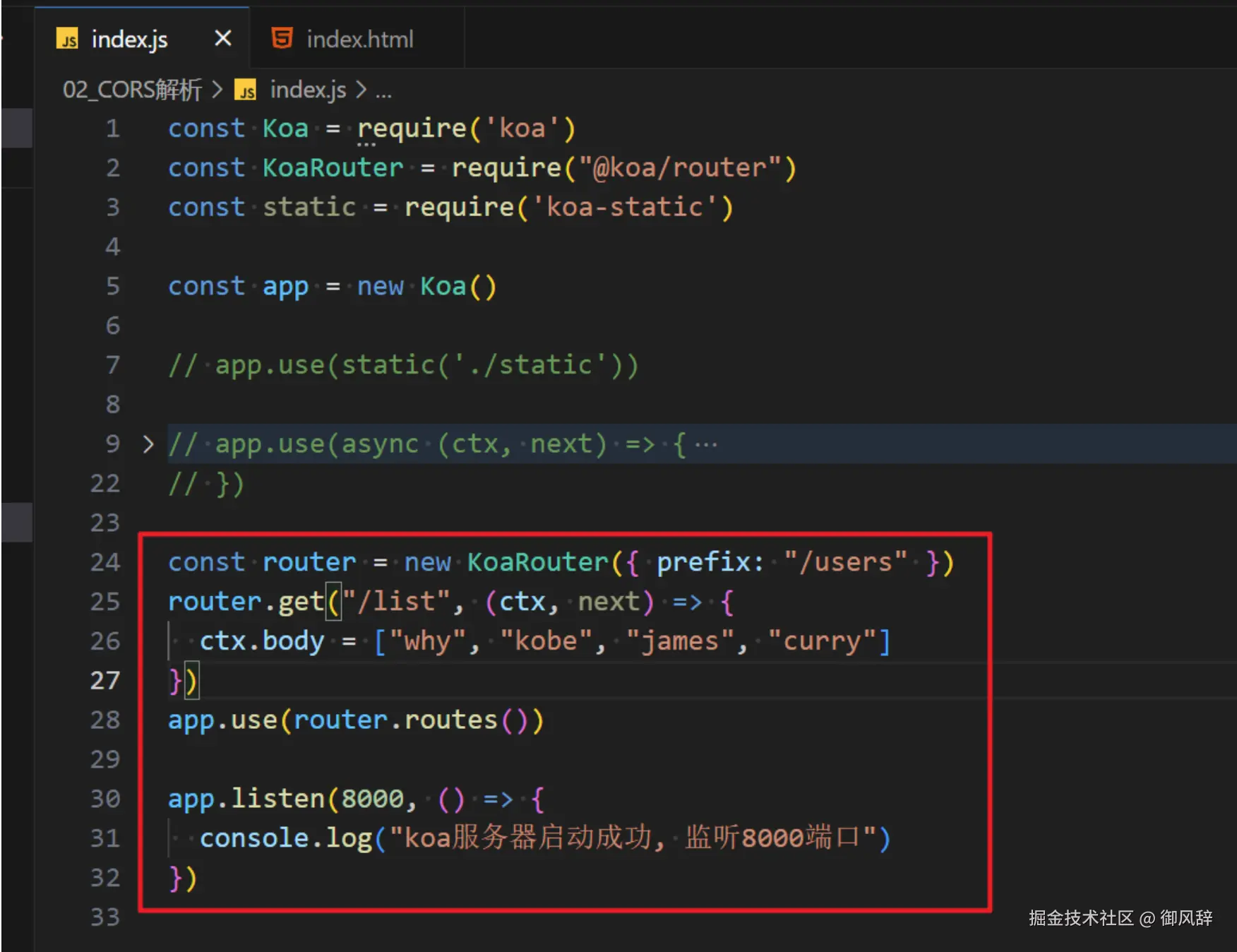Click the app variable on line 5
The width and height of the screenshot is (1237, 952).
coord(285,287)
